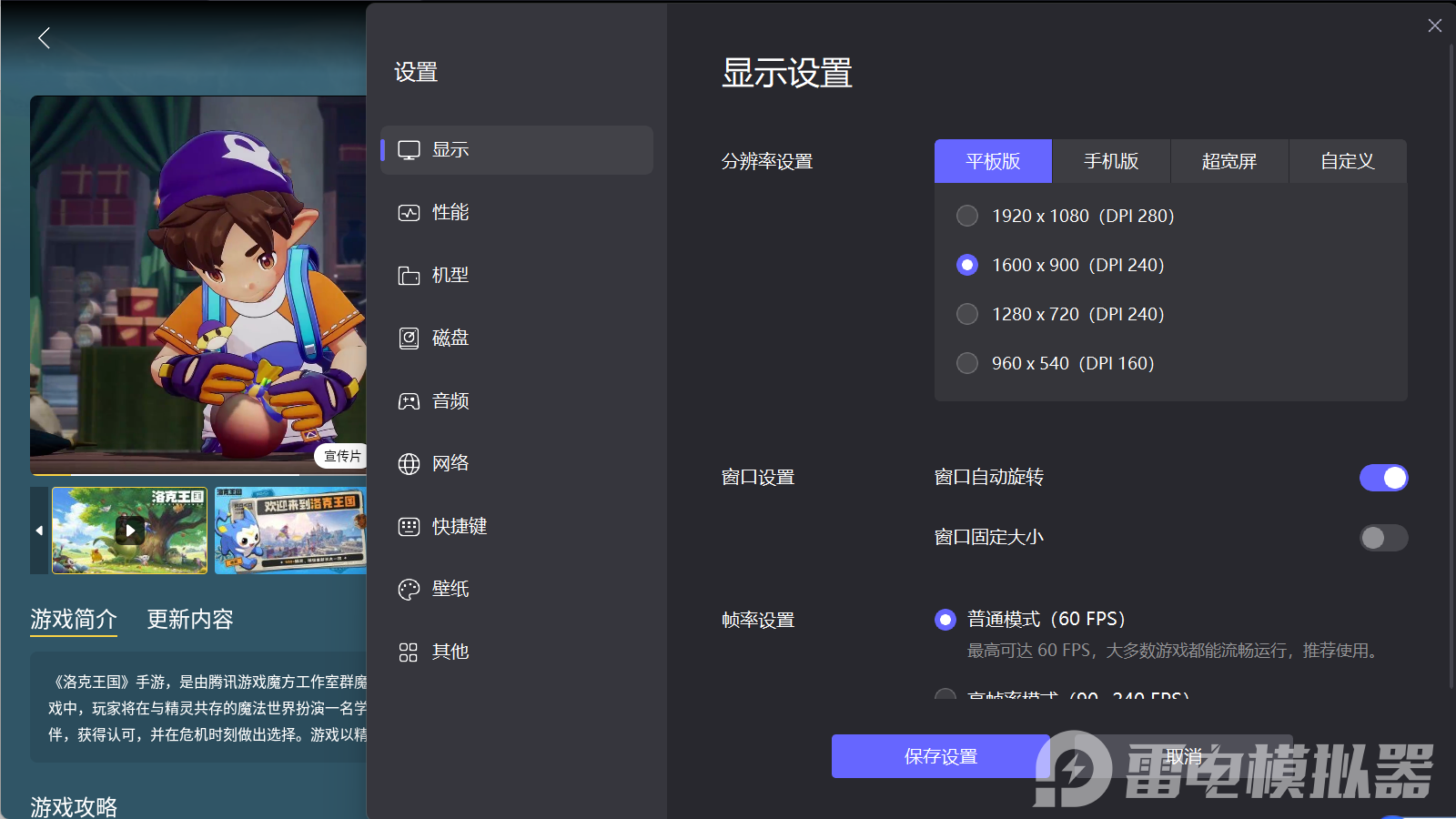The height and width of the screenshot is (819, 1456).
Task: Click the monitor icon beside 显示
Action: (409, 150)
